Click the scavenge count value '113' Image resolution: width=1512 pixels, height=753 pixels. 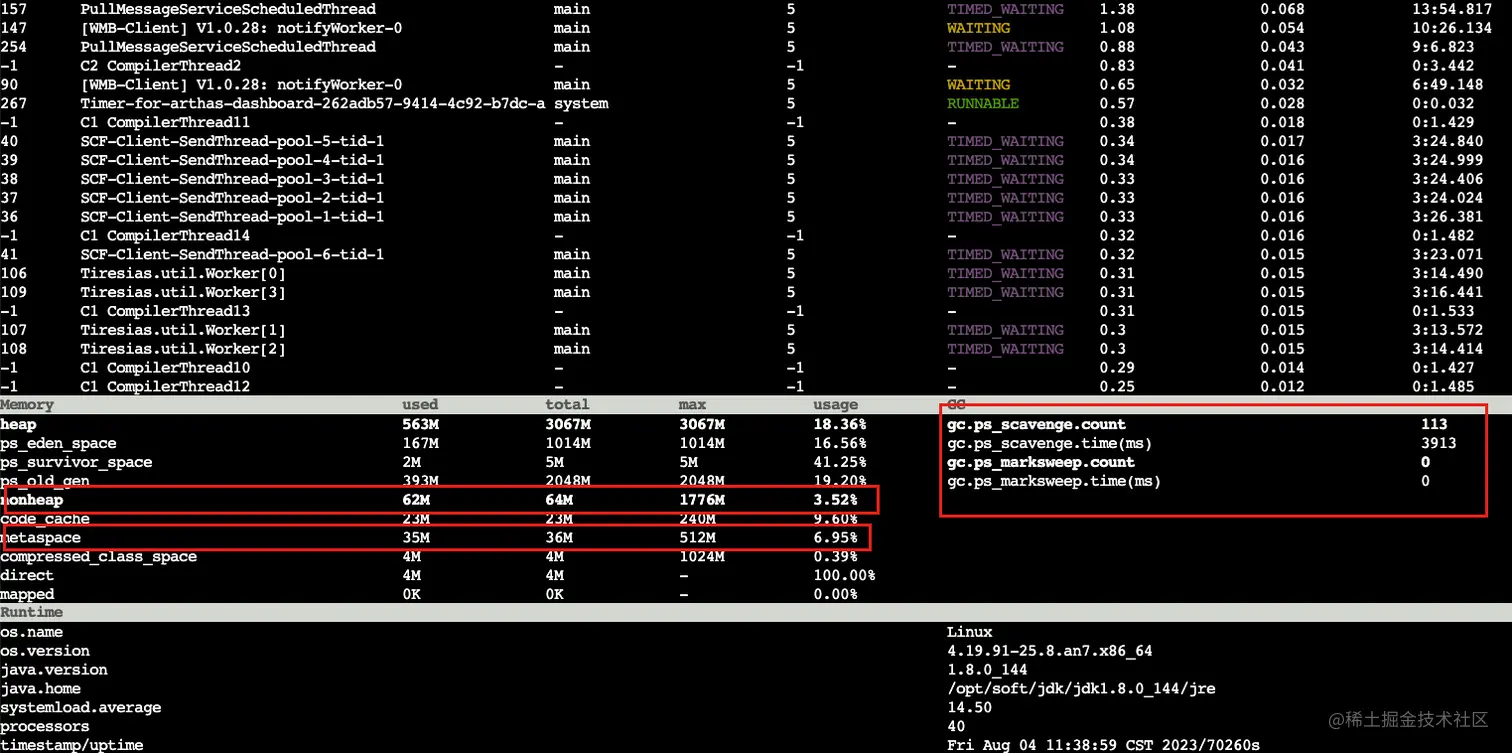[x=1433, y=425]
